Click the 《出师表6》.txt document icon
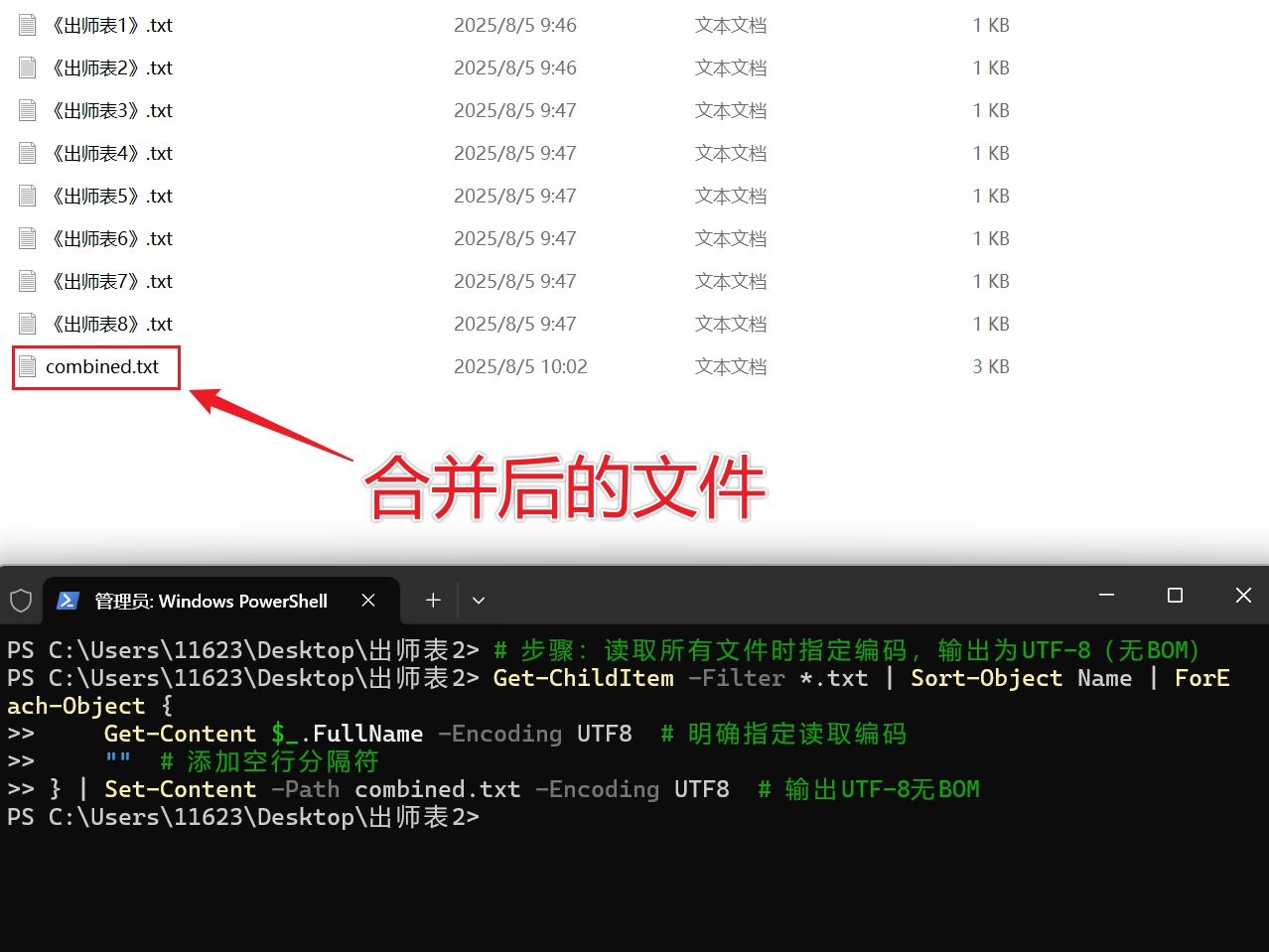Viewport: 1269px width, 952px height. click(x=26, y=237)
